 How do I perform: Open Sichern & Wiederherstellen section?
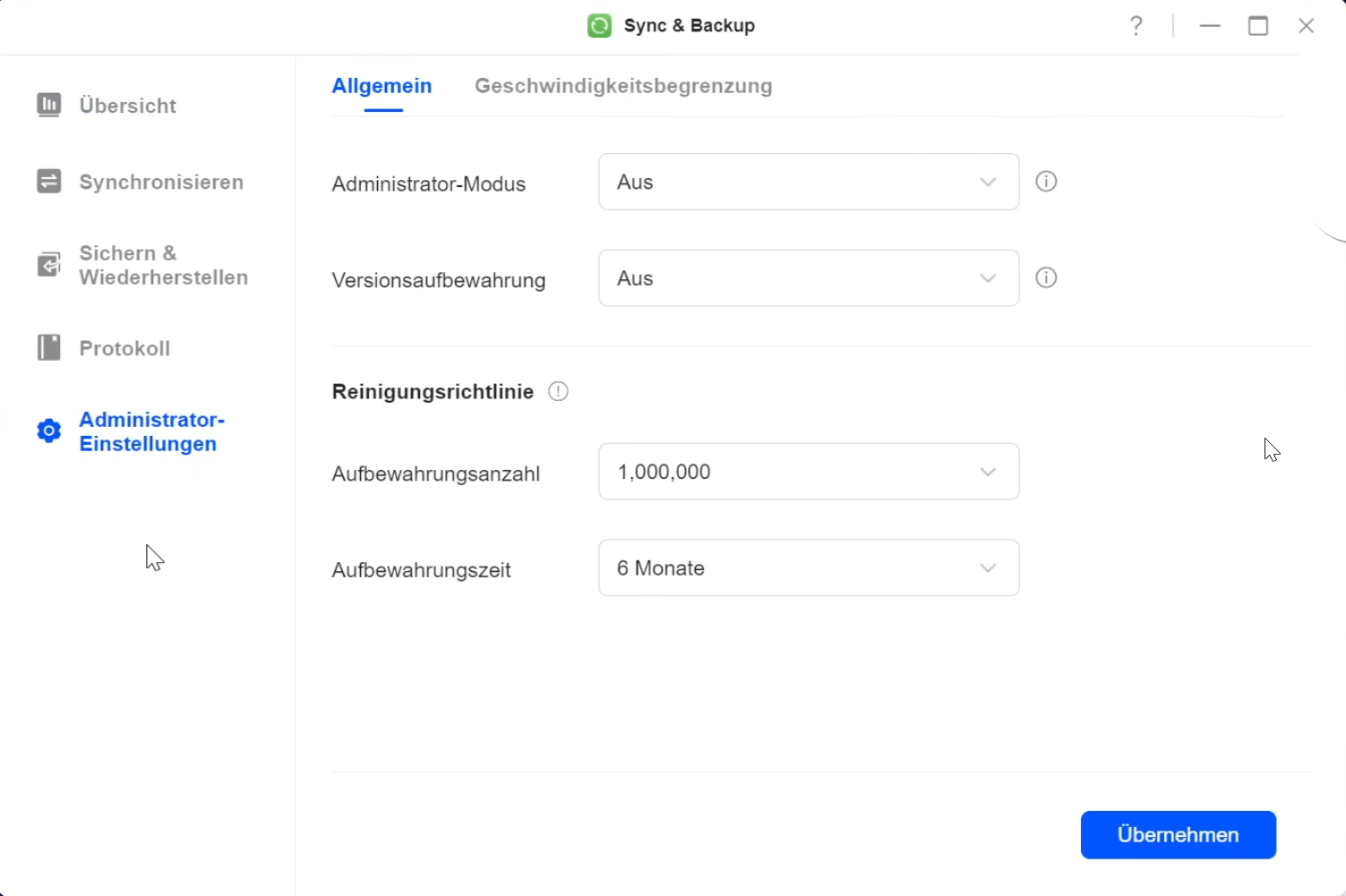click(x=163, y=265)
